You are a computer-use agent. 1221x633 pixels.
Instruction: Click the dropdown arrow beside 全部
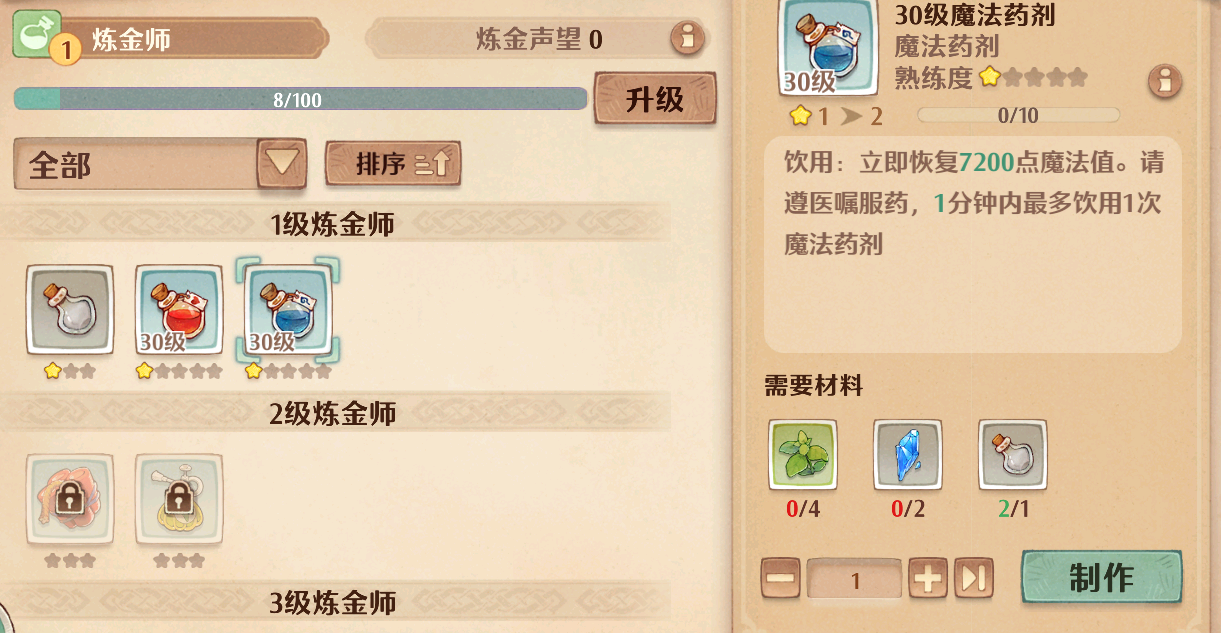pyautogui.click(x=281, y=164)
